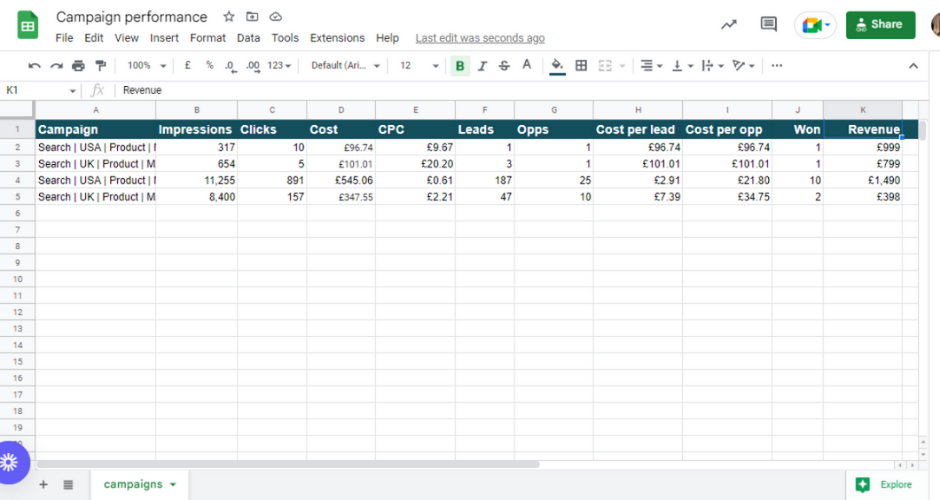This screenshot has height=500, width=940.
Task: Click the purple assistant extension icon
Action: (11, 462)
